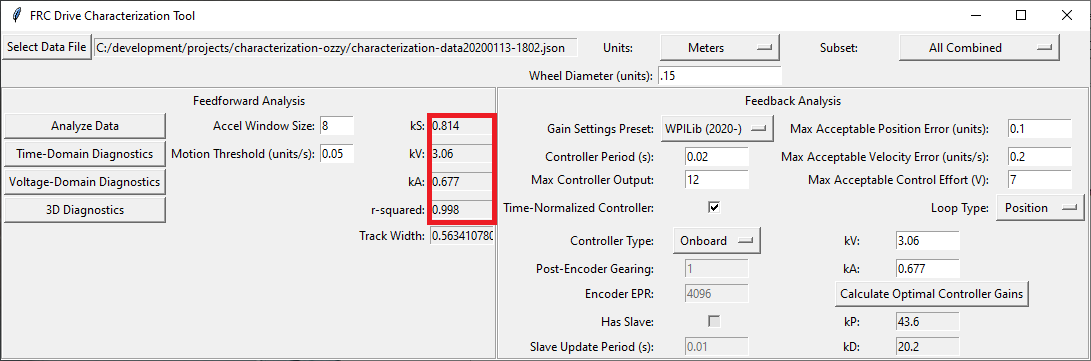The height and width of the screenshot is (361, 1091).
Task: Click the Controller Period field
Action: pos(717,157)
